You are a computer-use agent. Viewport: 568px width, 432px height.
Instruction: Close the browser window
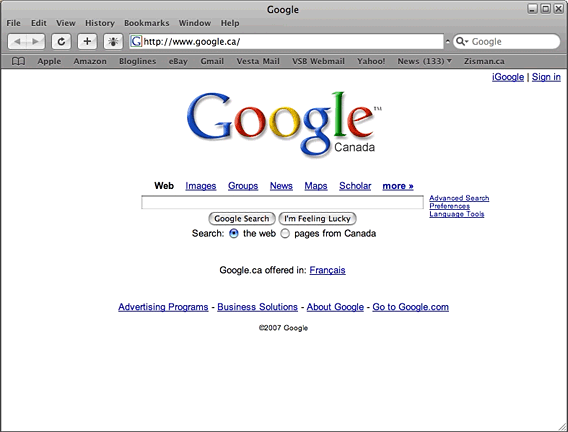coord(559,9)
